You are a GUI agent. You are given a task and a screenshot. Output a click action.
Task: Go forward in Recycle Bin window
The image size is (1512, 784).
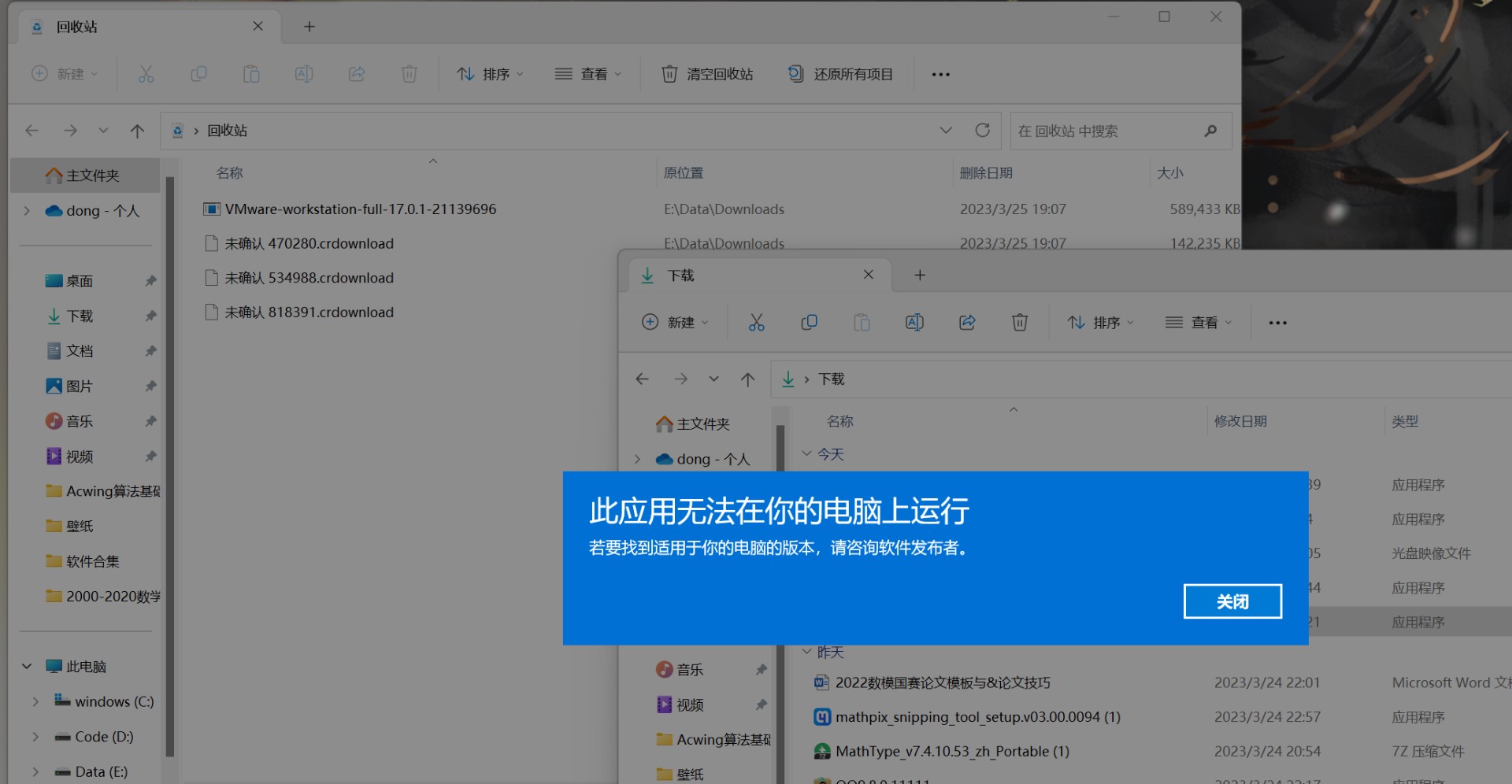click(x=71, y=131)
